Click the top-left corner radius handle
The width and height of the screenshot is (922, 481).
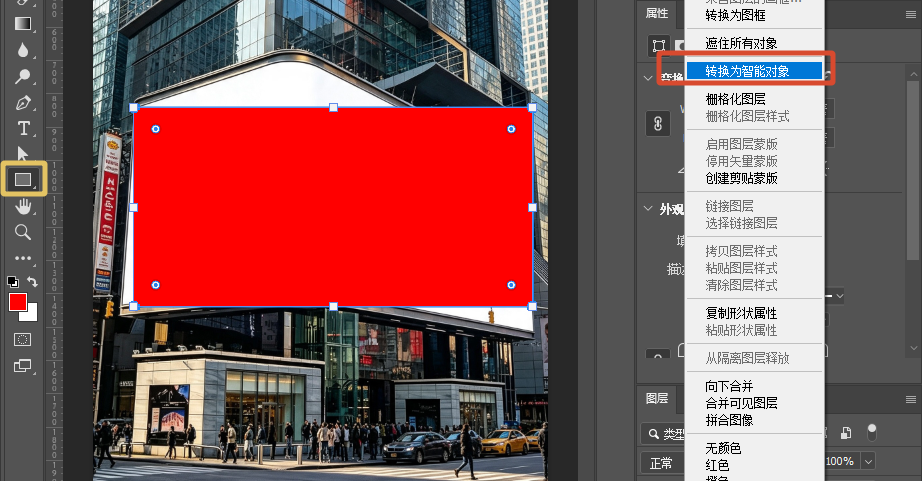click(x=156, y=129)
